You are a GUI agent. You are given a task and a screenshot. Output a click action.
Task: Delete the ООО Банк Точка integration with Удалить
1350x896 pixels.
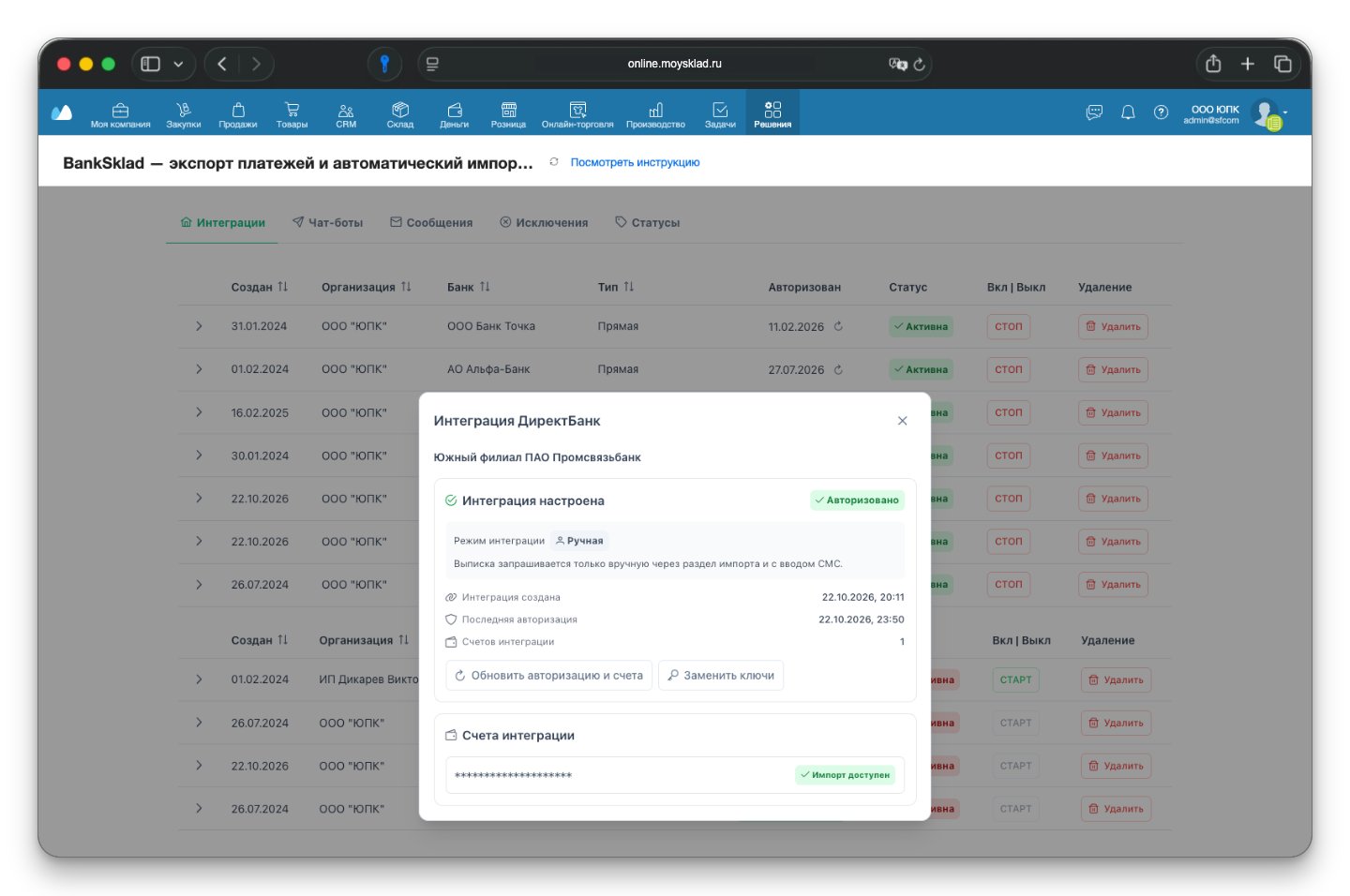pos(1113,326)
